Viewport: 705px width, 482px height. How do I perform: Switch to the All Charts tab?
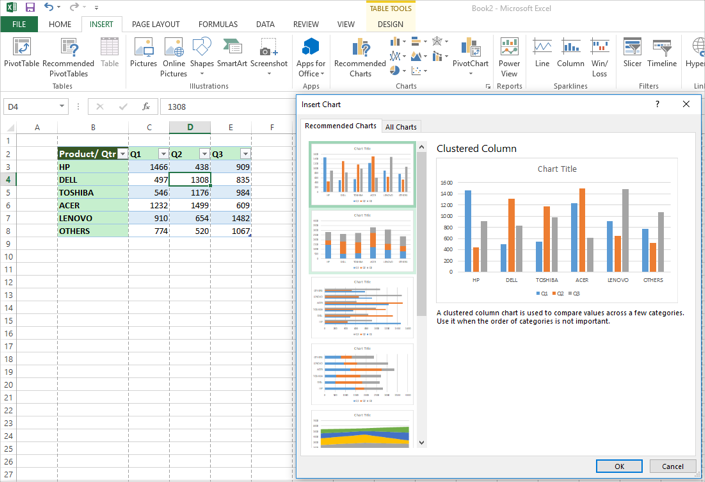[401, 127]
